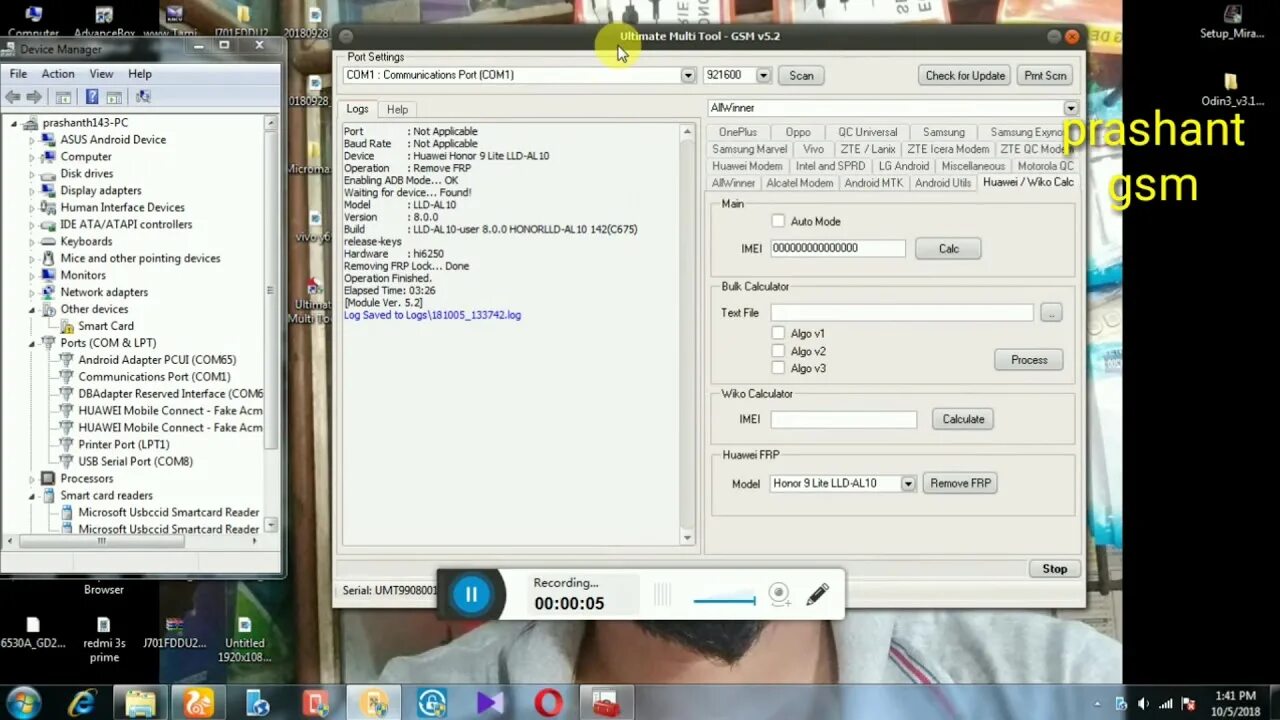1280x720 pixels.
Task: Select the Untitled 1920x108 desktop file
Action: 245,640
